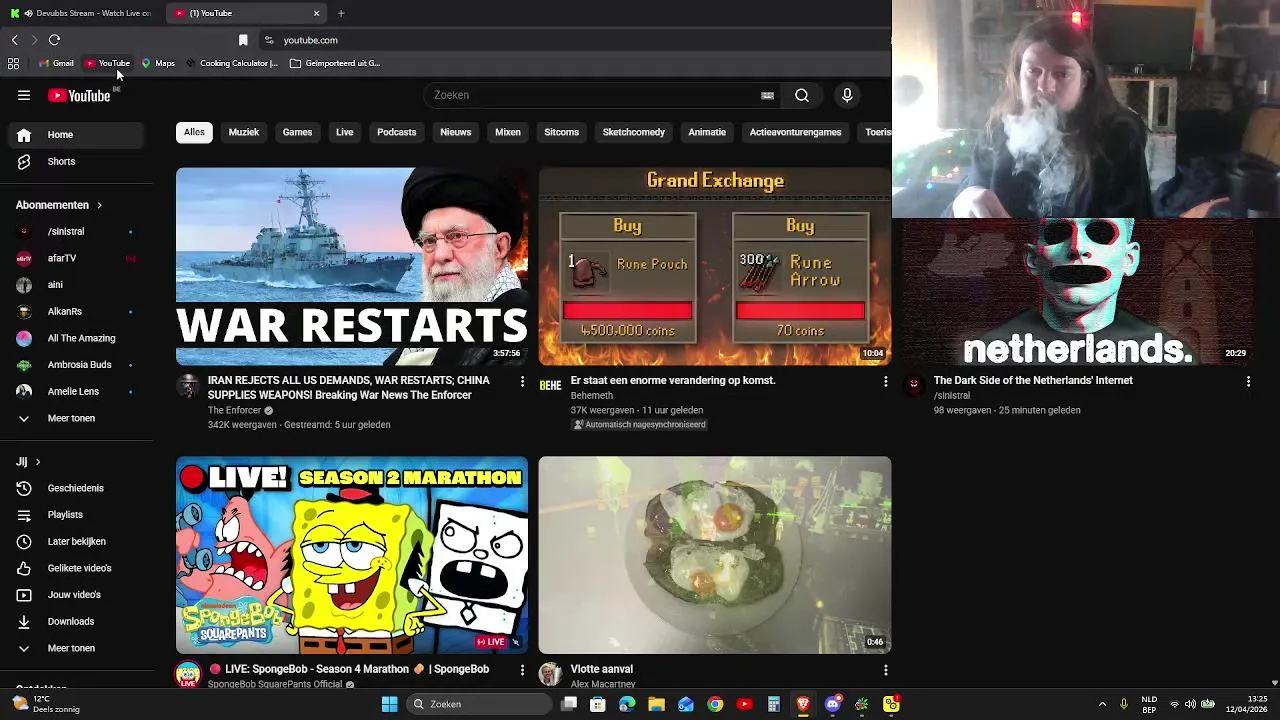Open Er staat een enorme verandering video title

coord(673,380)
